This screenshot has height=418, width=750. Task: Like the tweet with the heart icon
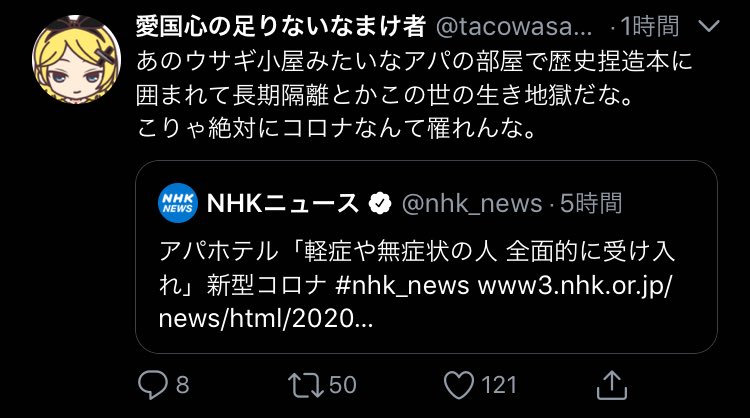click(459, 385)
